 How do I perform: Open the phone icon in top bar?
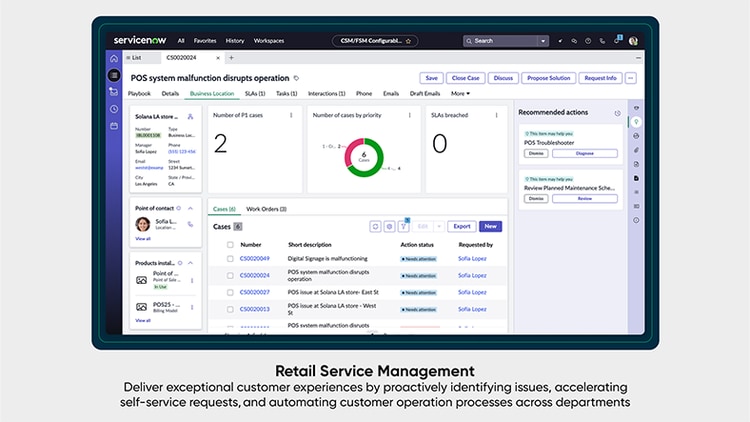coord(602,41)
